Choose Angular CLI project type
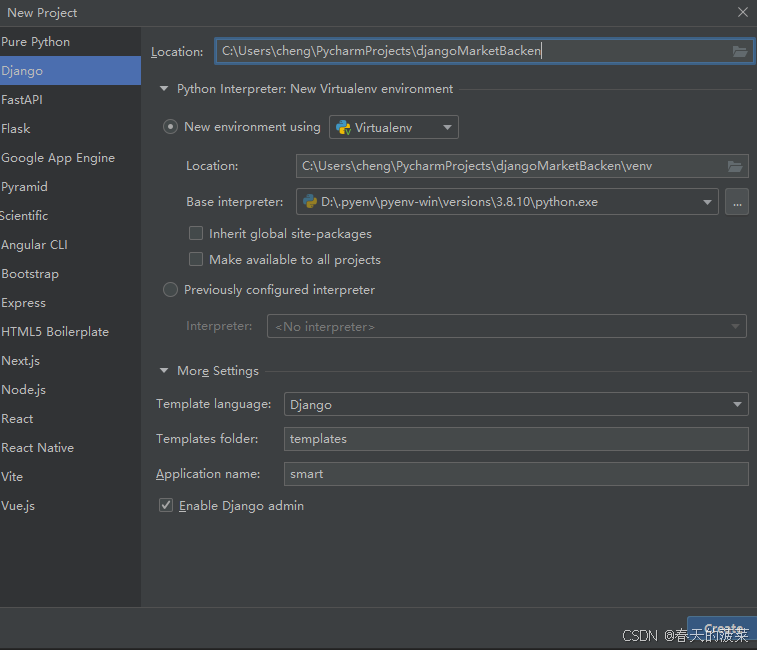The height and width of the screenshot is (650, 757). (70, 244)
